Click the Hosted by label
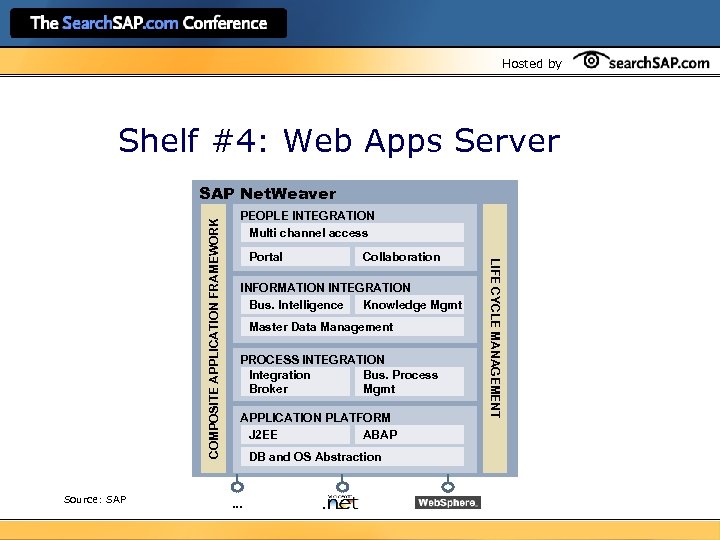 click(532, 64)
